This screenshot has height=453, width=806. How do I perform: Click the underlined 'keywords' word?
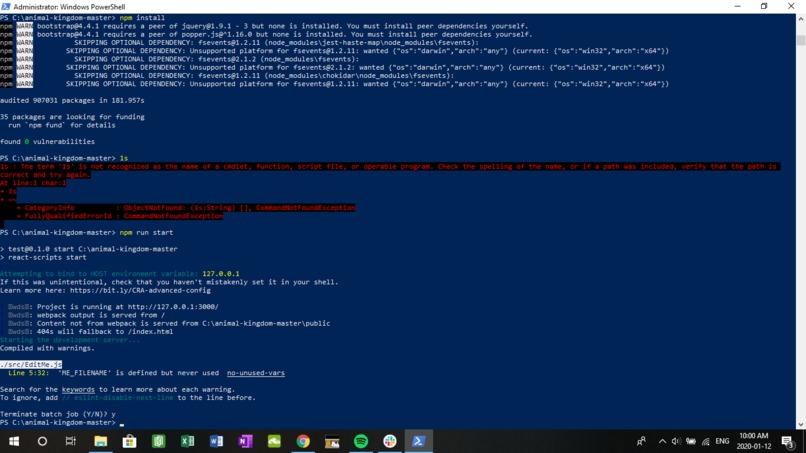[78, 389]
